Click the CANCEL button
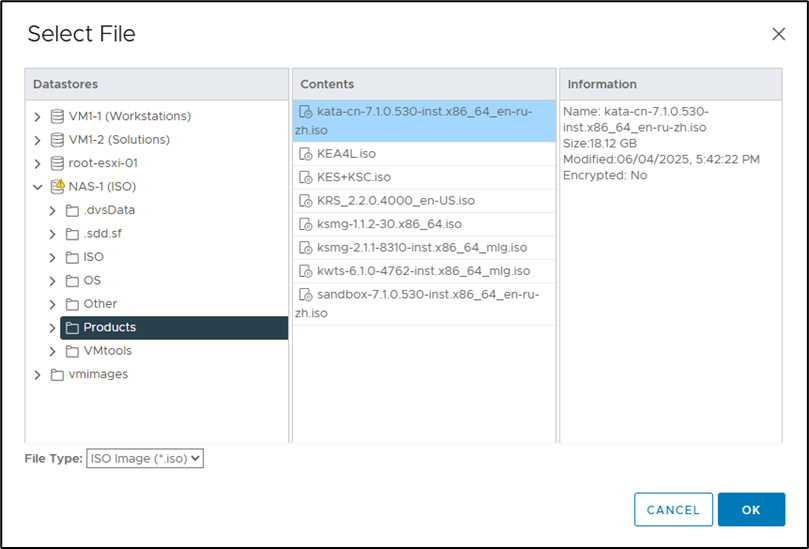809x549 pixels. click(x=673, y=510)
